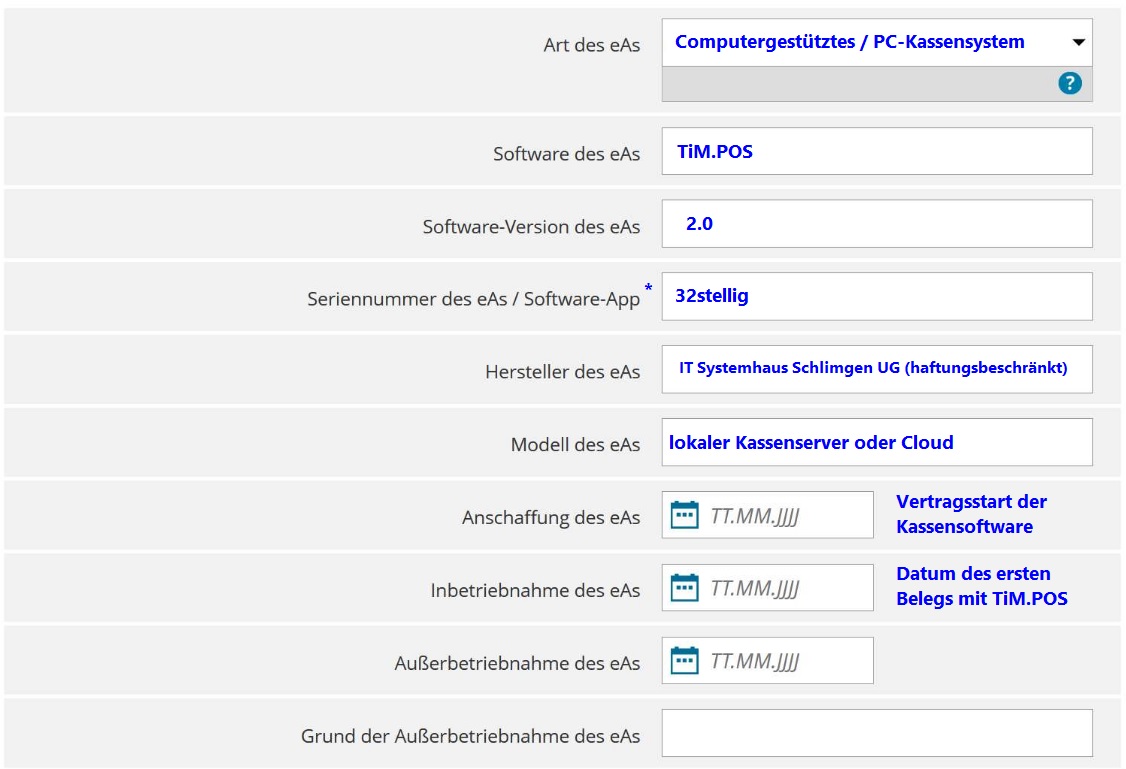Open the calendar icon for Anschaffung des eAs
1126x769 pixels.
click(x=684, y=516)
